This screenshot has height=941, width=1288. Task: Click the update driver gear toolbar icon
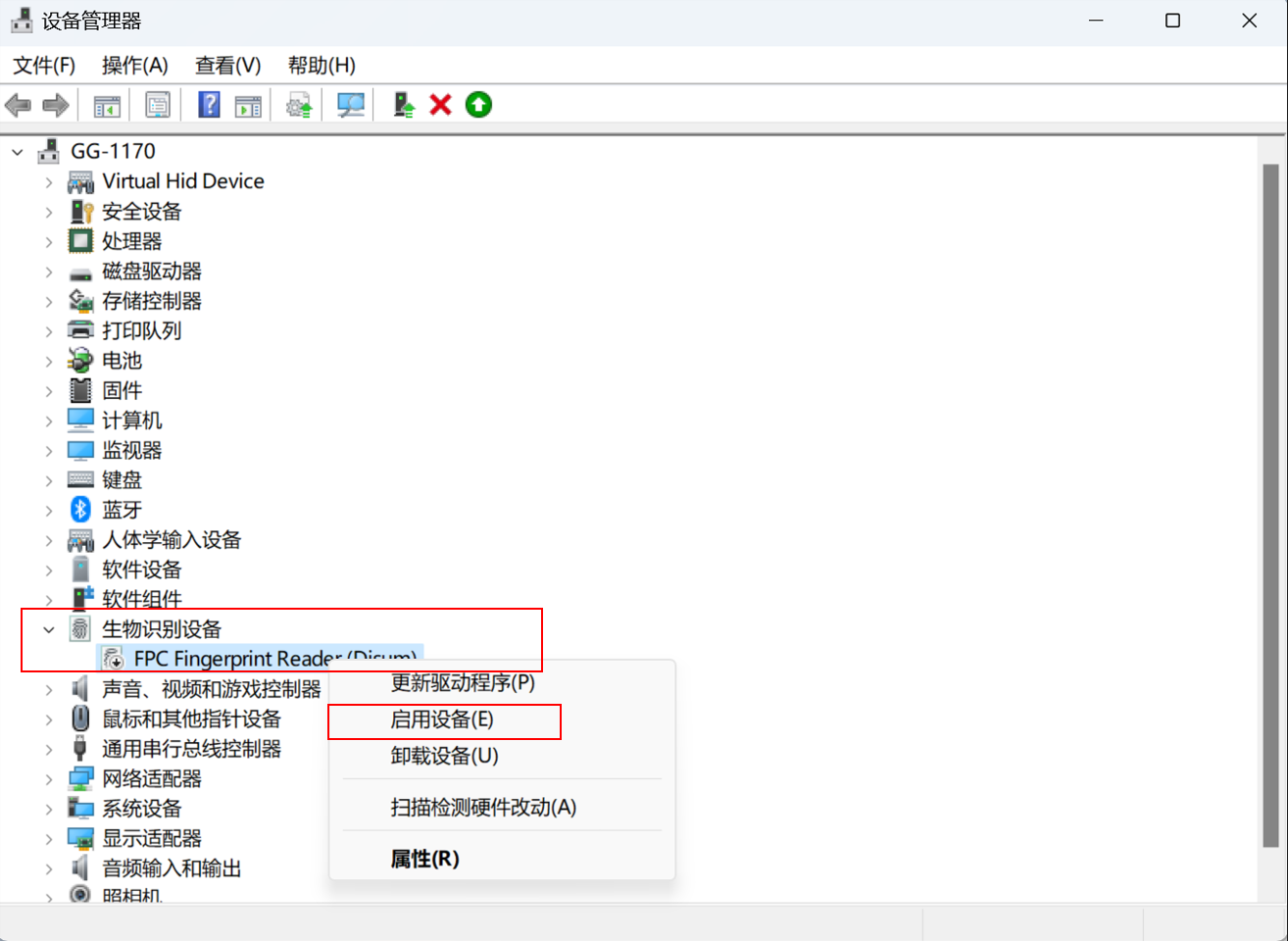[299, 105]
